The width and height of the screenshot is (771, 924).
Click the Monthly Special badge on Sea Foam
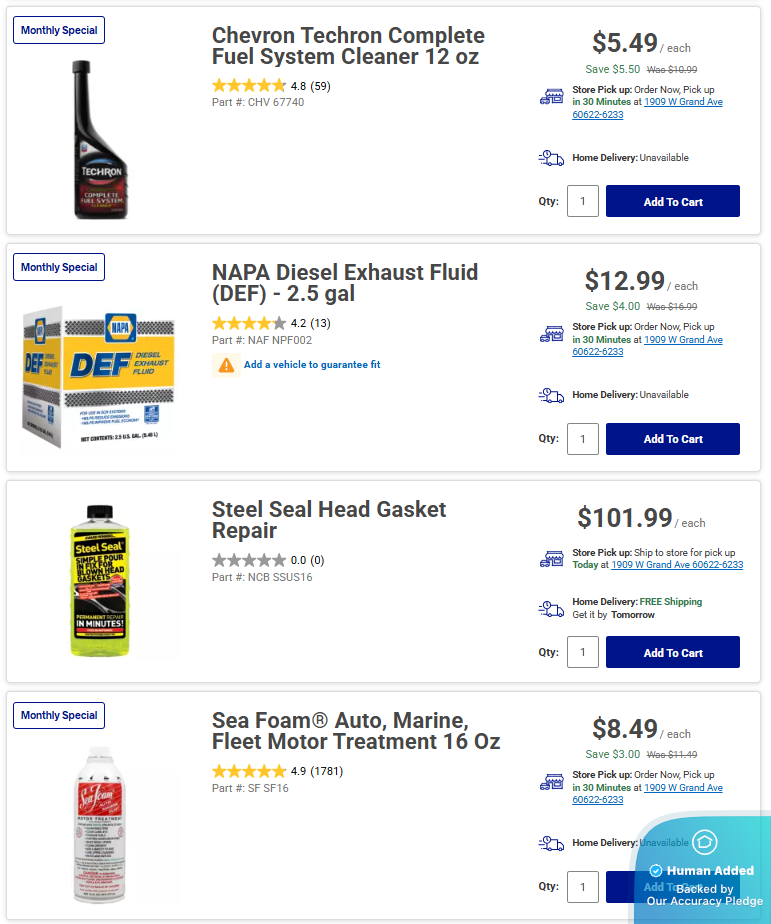[58, 715]
